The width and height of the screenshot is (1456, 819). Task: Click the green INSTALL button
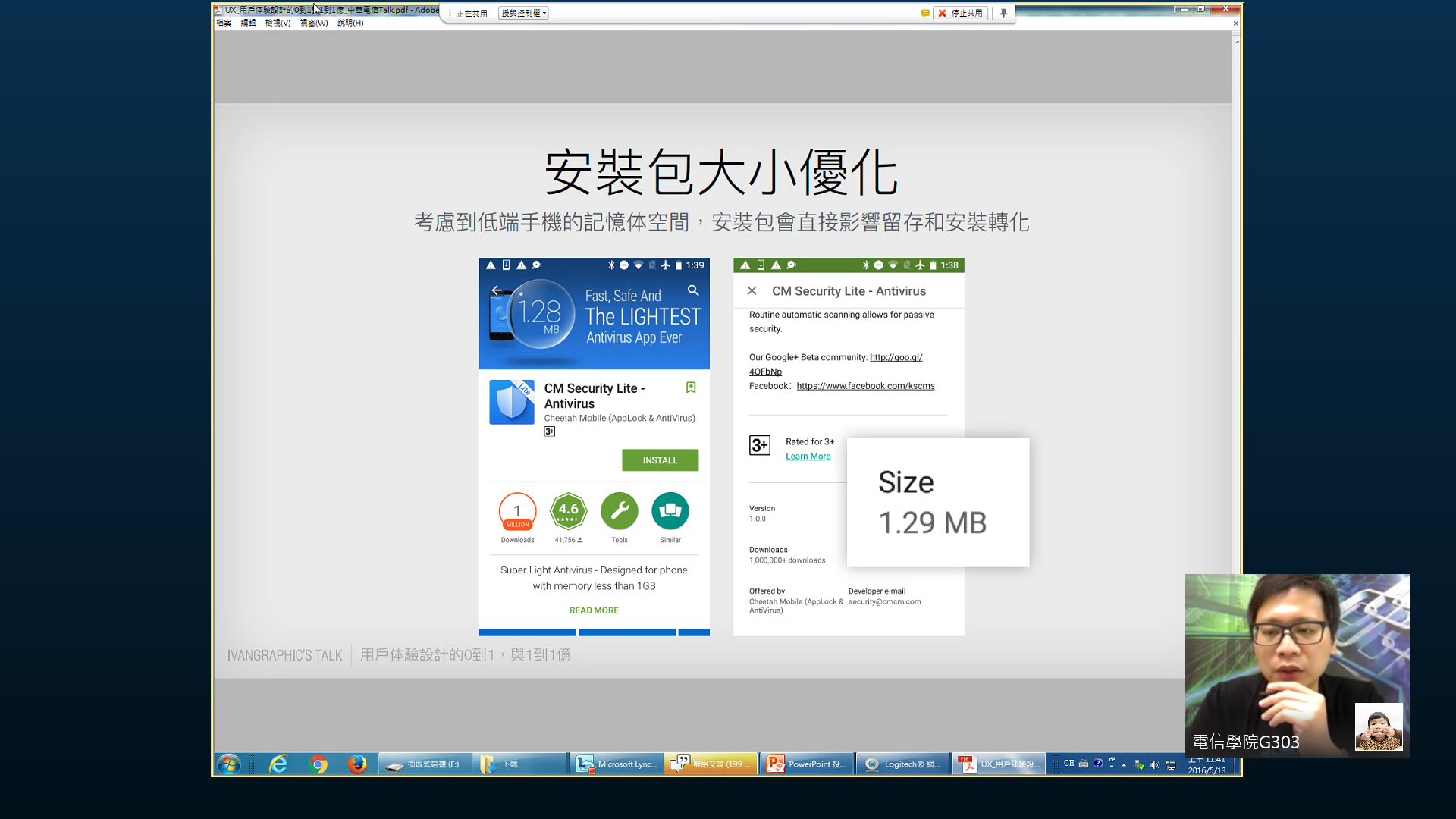tap(660, 460)
